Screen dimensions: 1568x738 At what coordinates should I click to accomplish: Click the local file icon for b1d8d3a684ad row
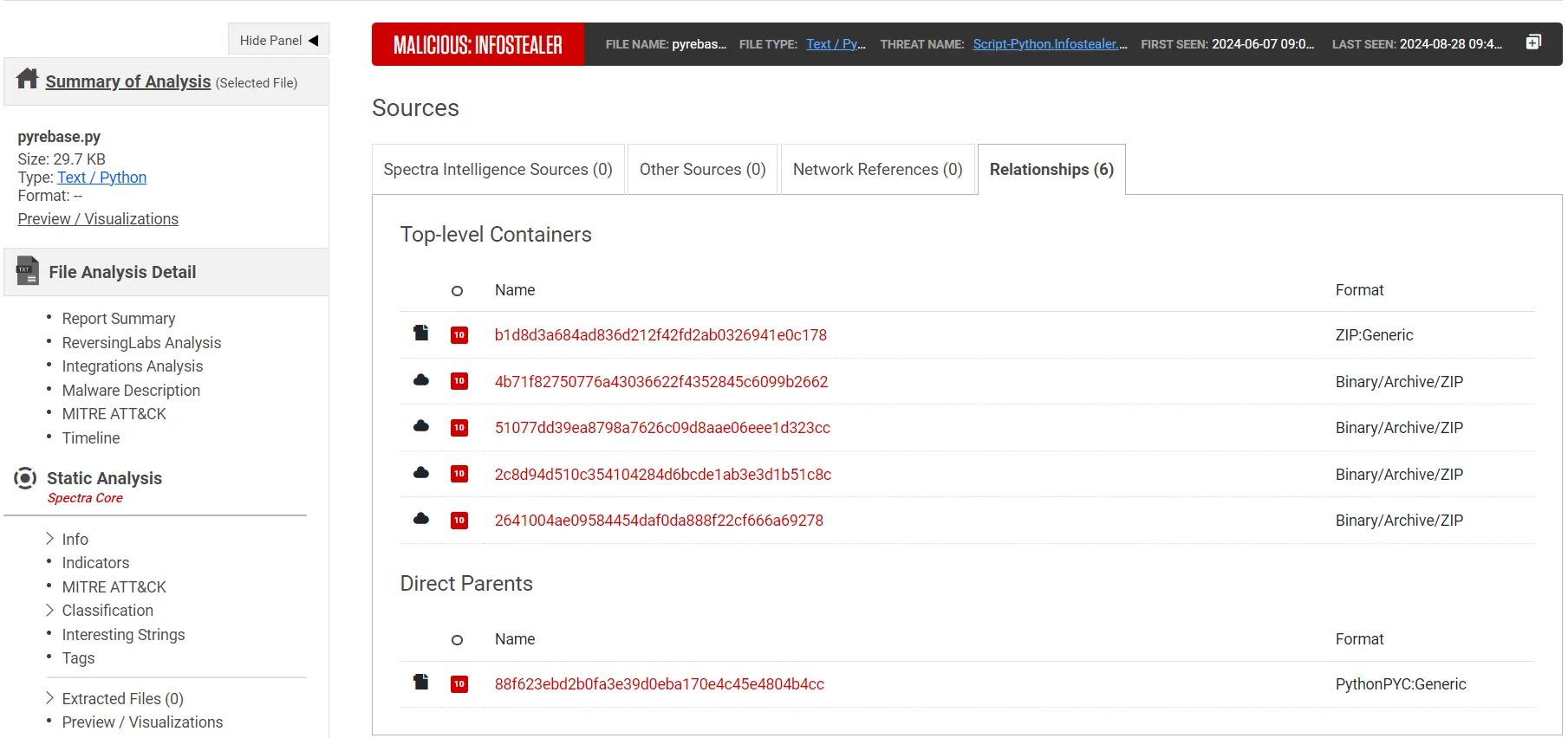click(421, 333)
